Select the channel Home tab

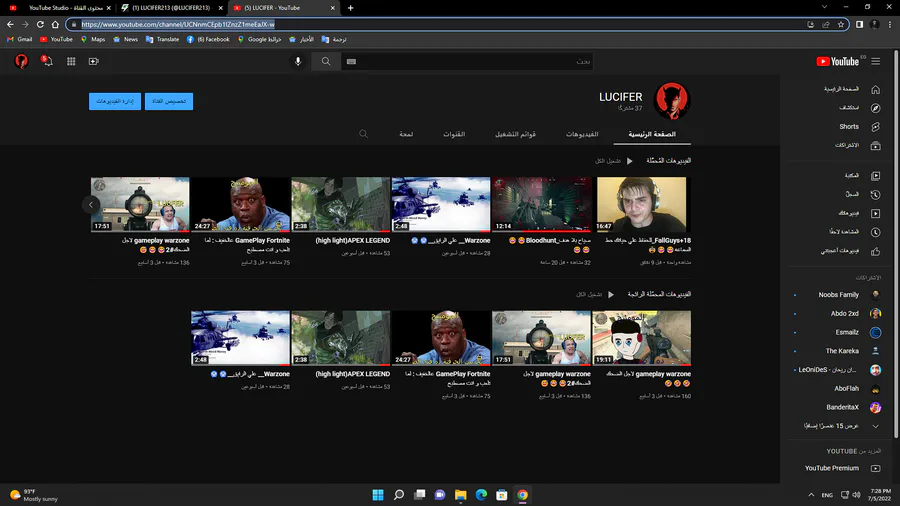click(x=652, y=134)
